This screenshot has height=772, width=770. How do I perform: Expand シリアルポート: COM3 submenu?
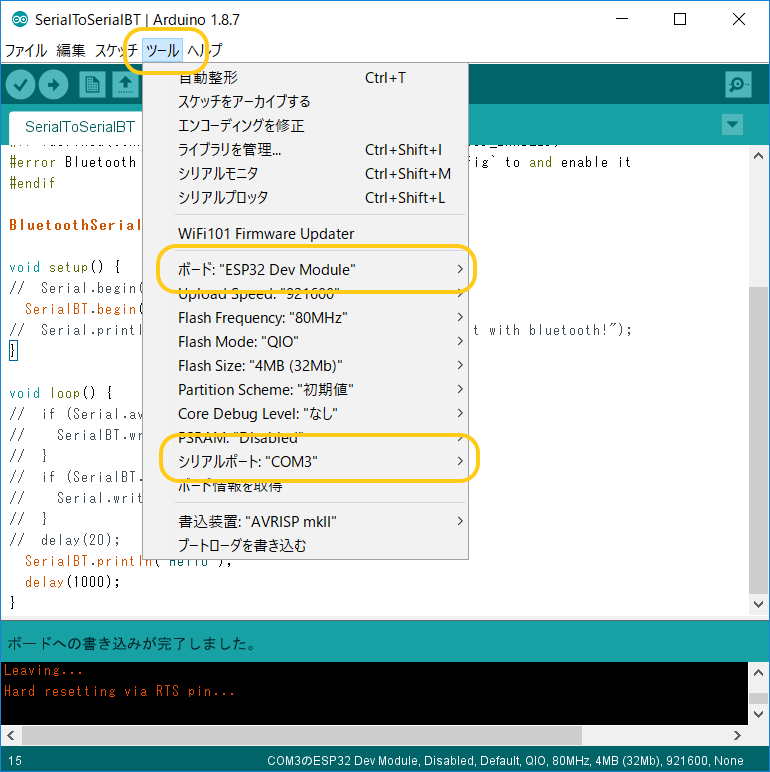[x=305, y=462]
